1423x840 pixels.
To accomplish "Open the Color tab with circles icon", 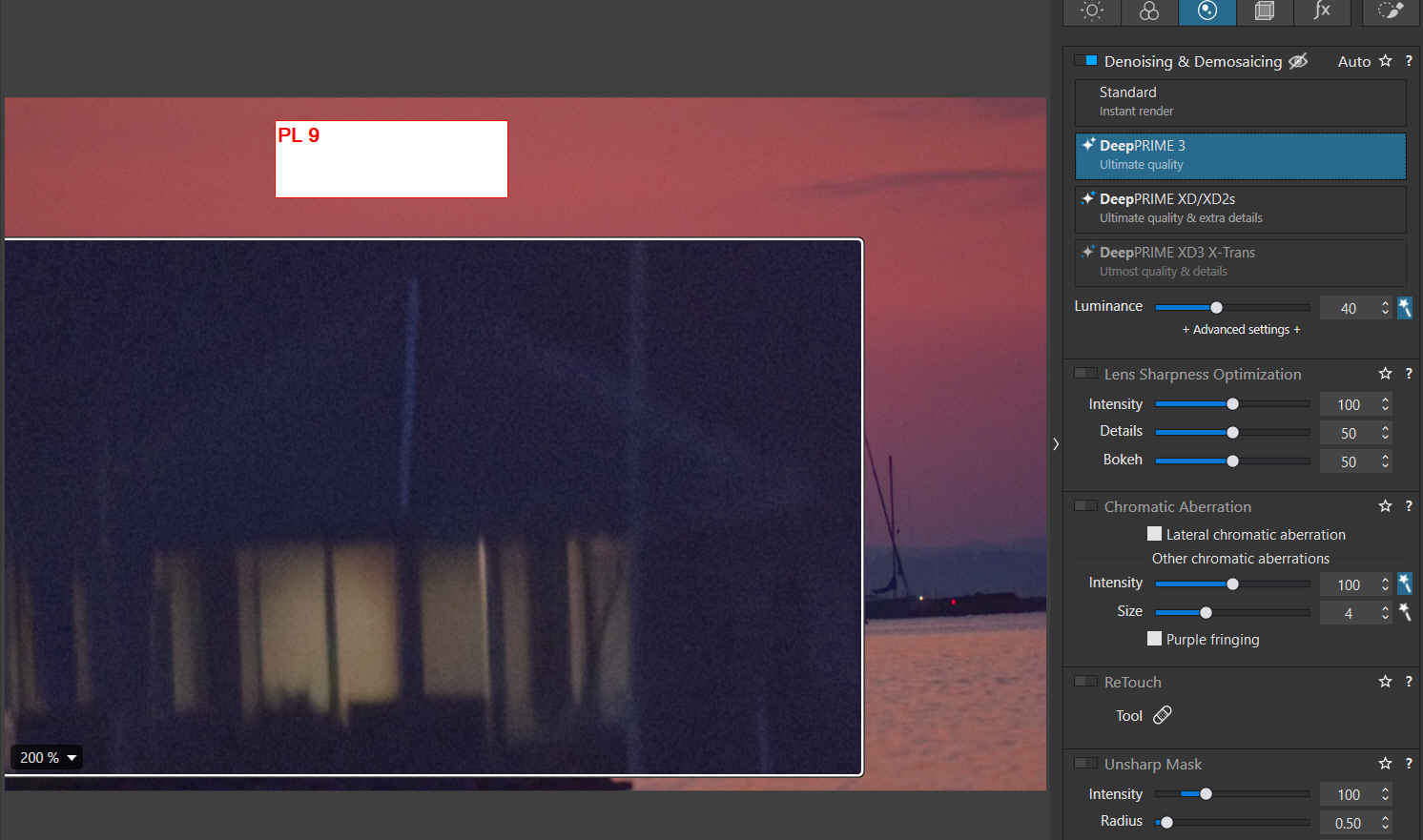I will click(x=1149, y=11).
